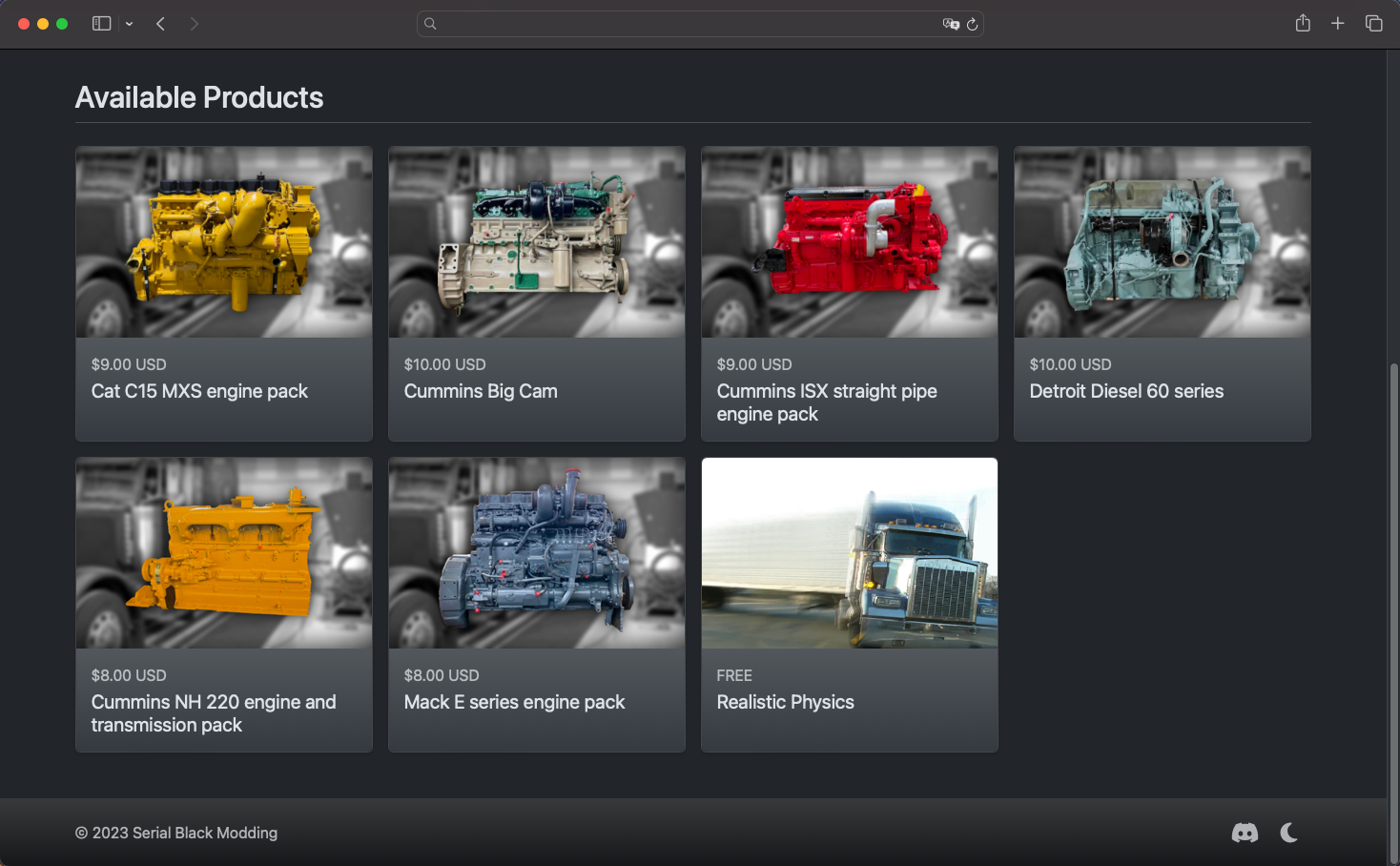Click the search magnifier icon in address bar
This screenshot has width=1400, height=866.
pyautogui.click(x=430, y=24)
